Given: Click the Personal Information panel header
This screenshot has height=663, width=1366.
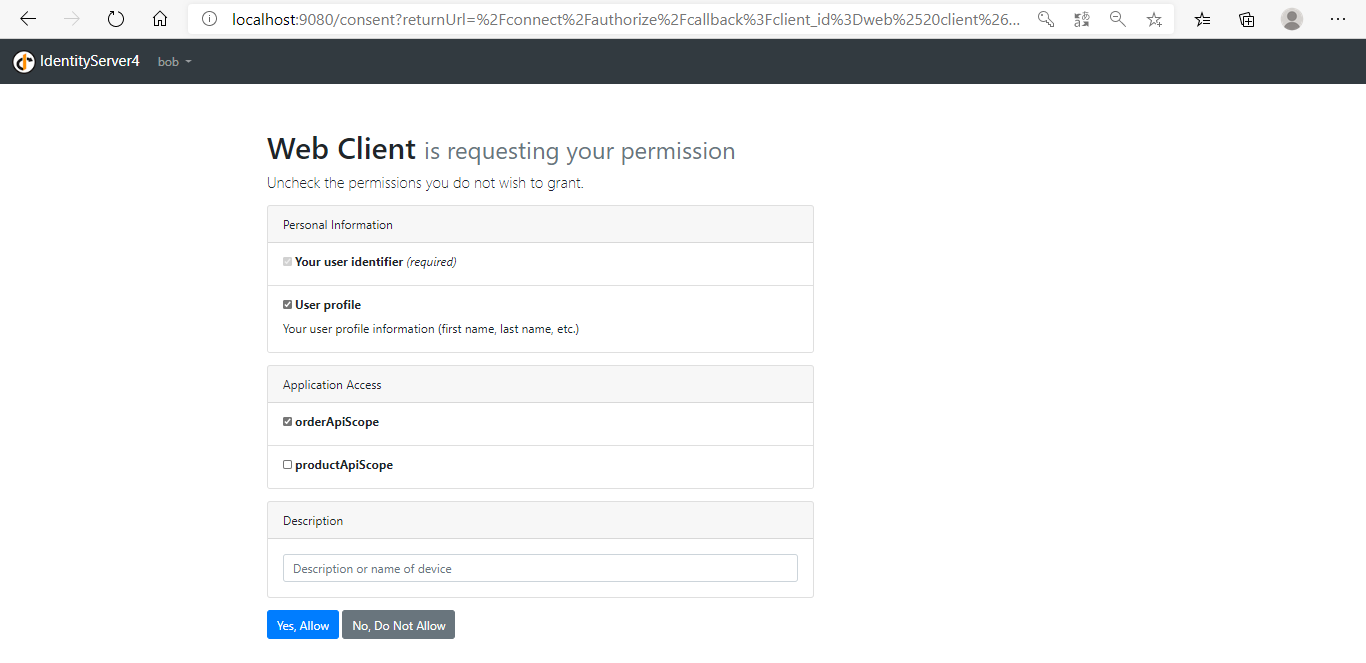Looking at the screenshot, I should pyautogui.click(x=540, y=225).
